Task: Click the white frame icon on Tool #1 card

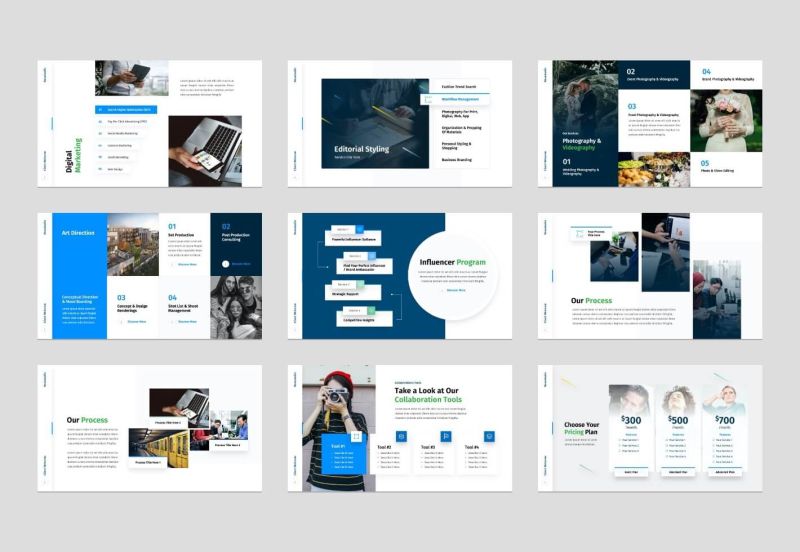Action: (x=356, y=437)
